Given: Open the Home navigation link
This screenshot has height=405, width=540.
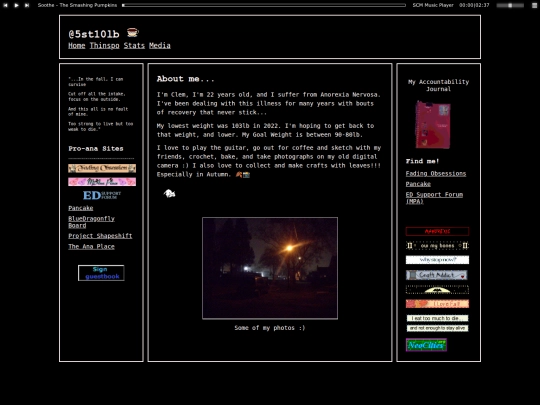Looking at the screenshot, I should (76, 45).
